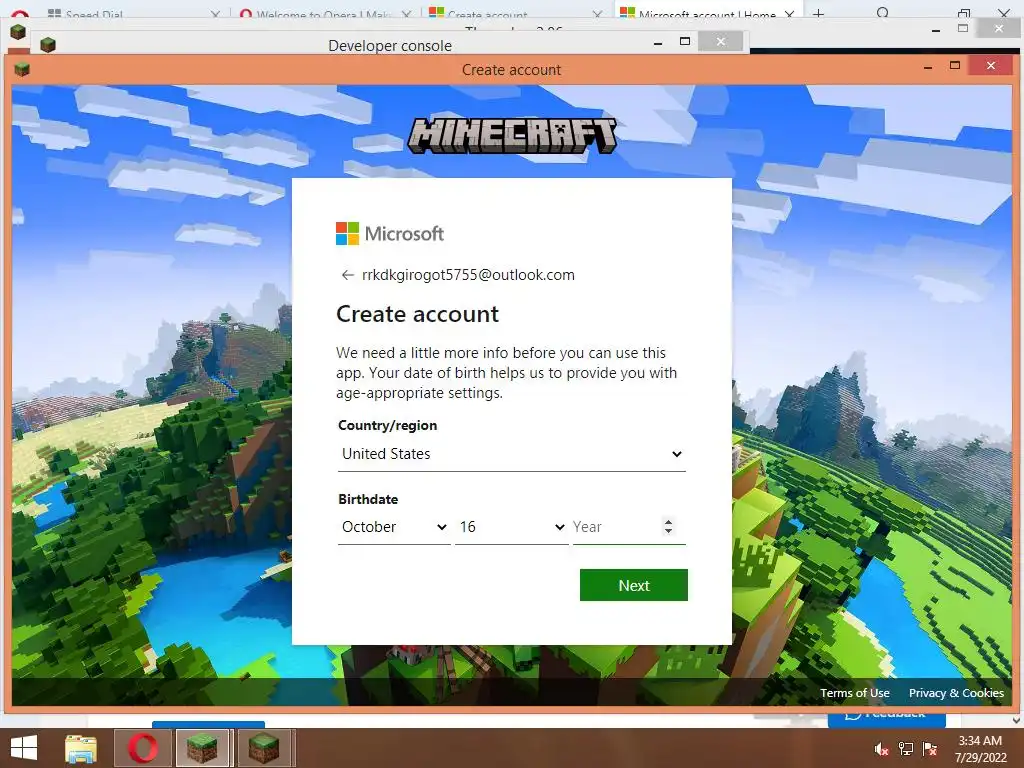Click the green Next button
The height and width of the screenshot is (768, 1024).
click(633, 585)
